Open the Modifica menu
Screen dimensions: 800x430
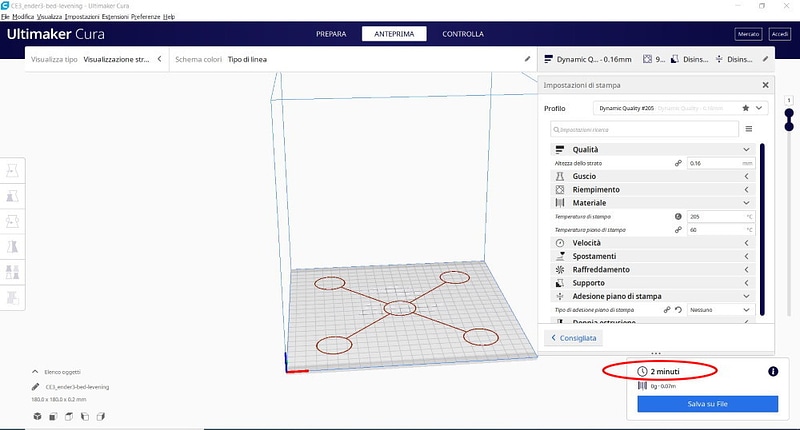point(23,16)
